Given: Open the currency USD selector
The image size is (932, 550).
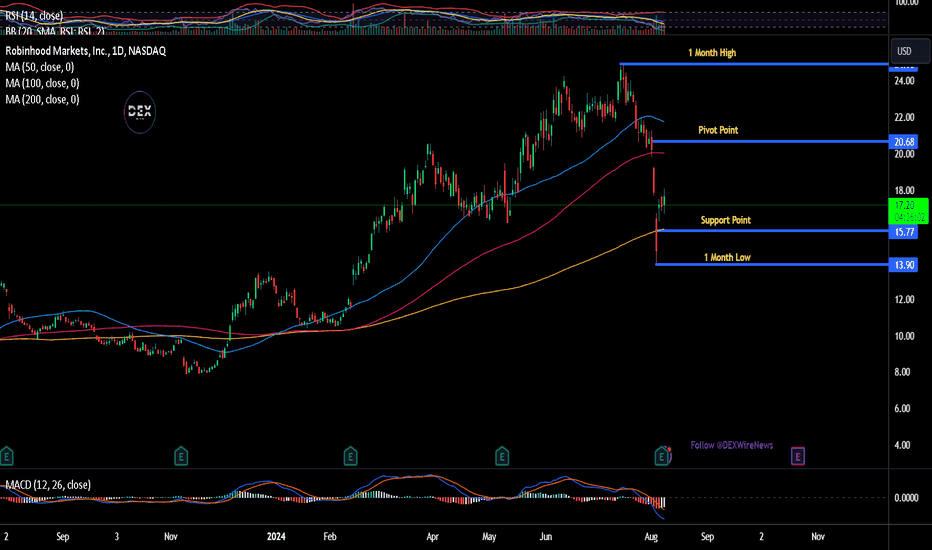Looking at the screenshot, I should coord(909,51).
